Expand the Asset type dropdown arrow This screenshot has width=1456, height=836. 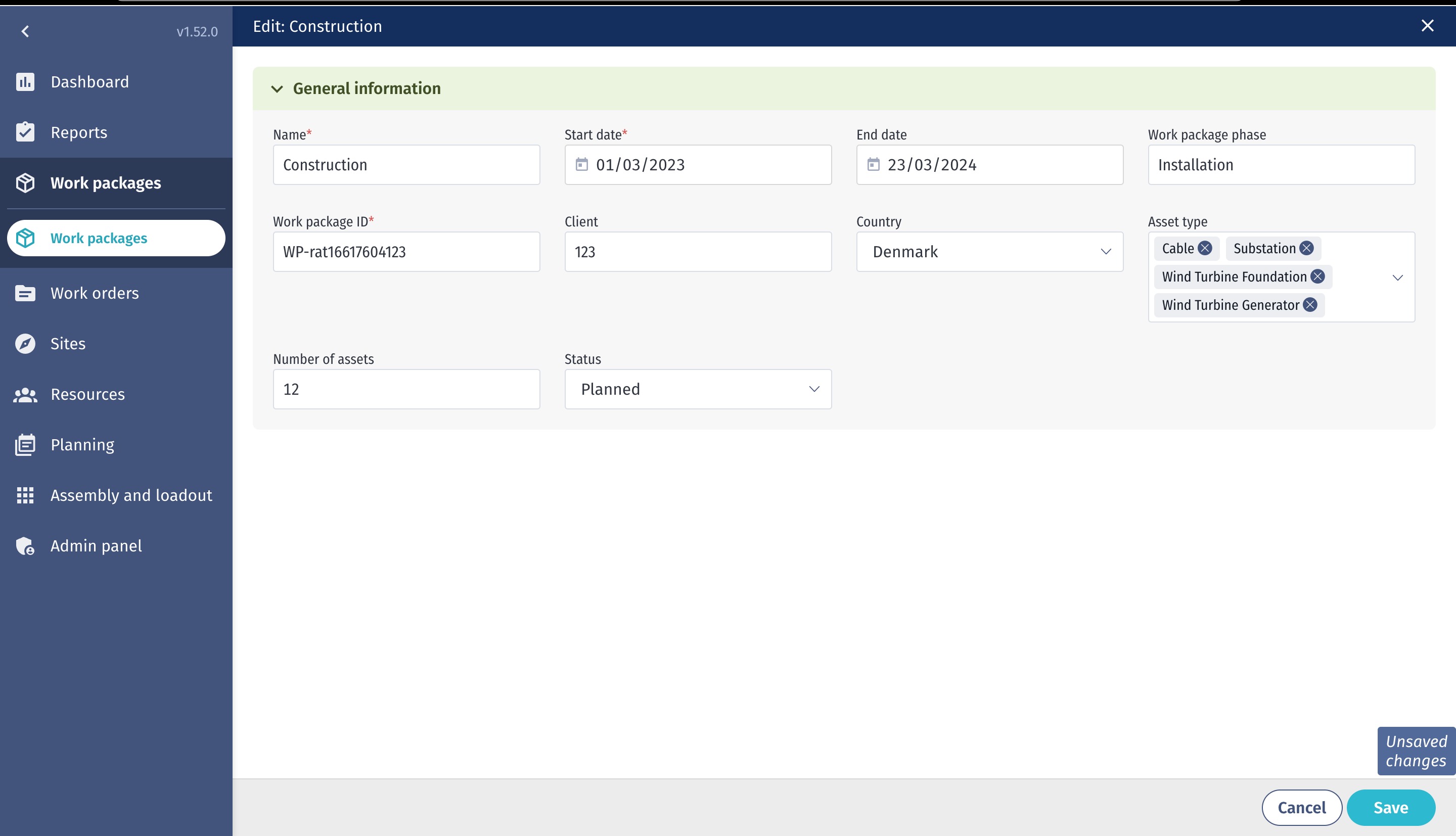(1397, 277)
